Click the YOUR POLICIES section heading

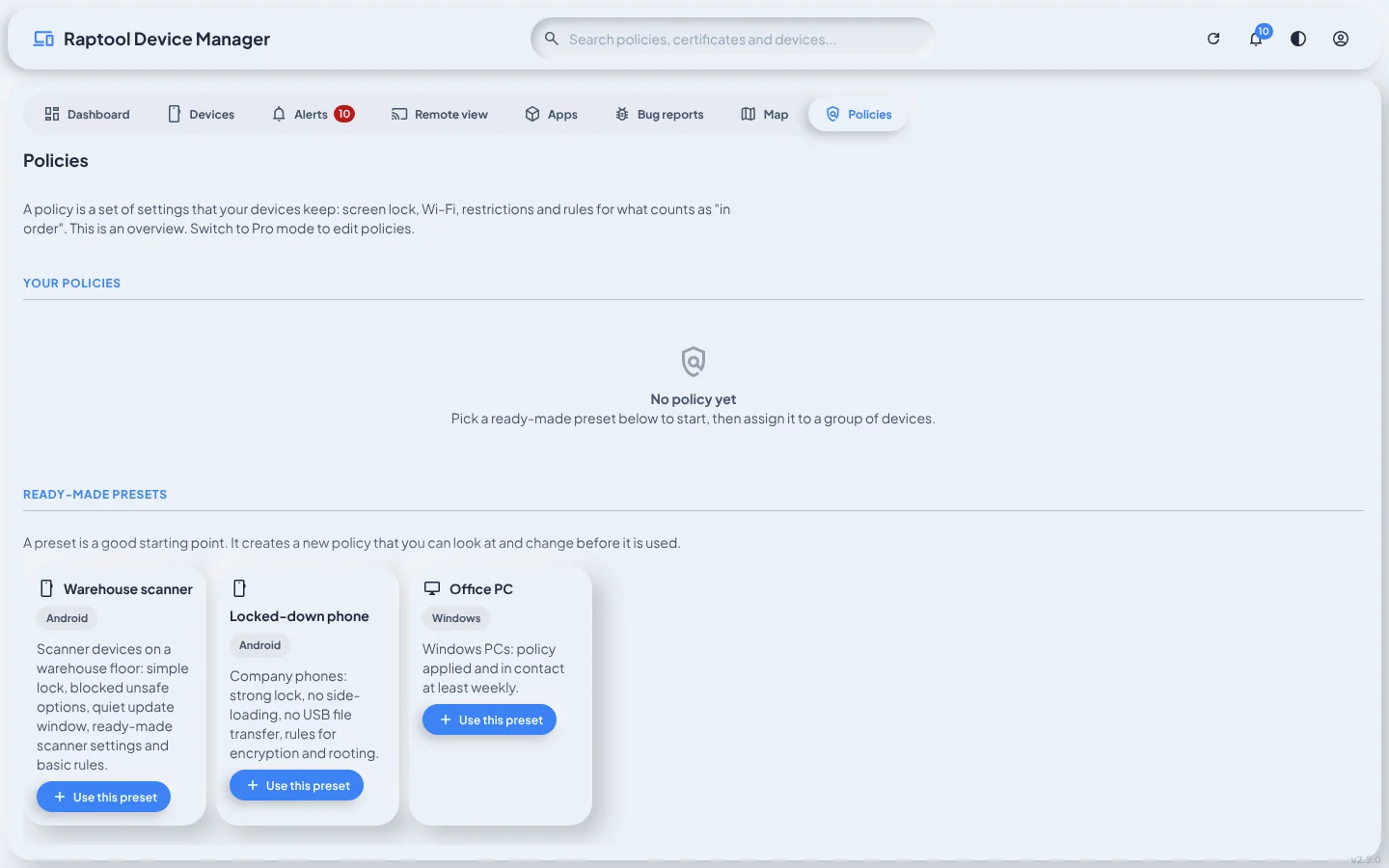(x=72, y=283)
